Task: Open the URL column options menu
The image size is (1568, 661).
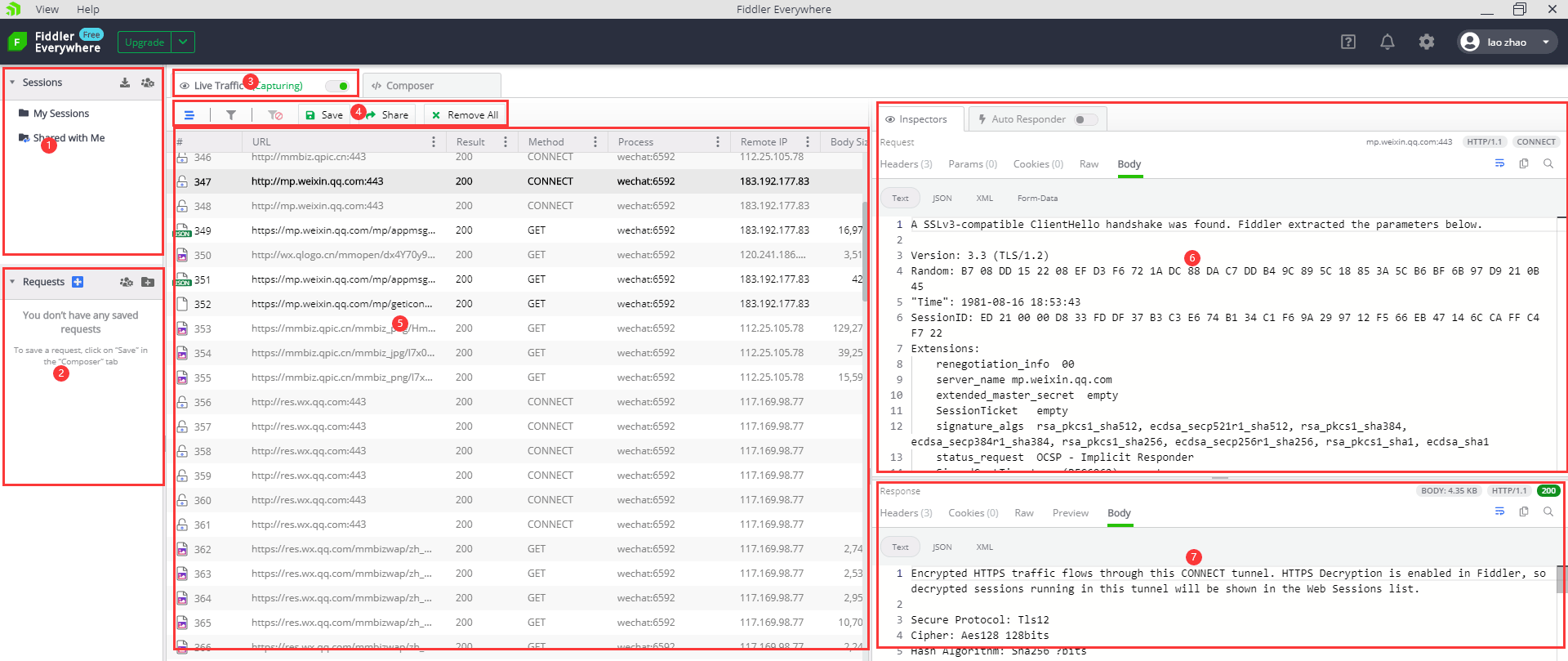Action: tap(433, 142)
